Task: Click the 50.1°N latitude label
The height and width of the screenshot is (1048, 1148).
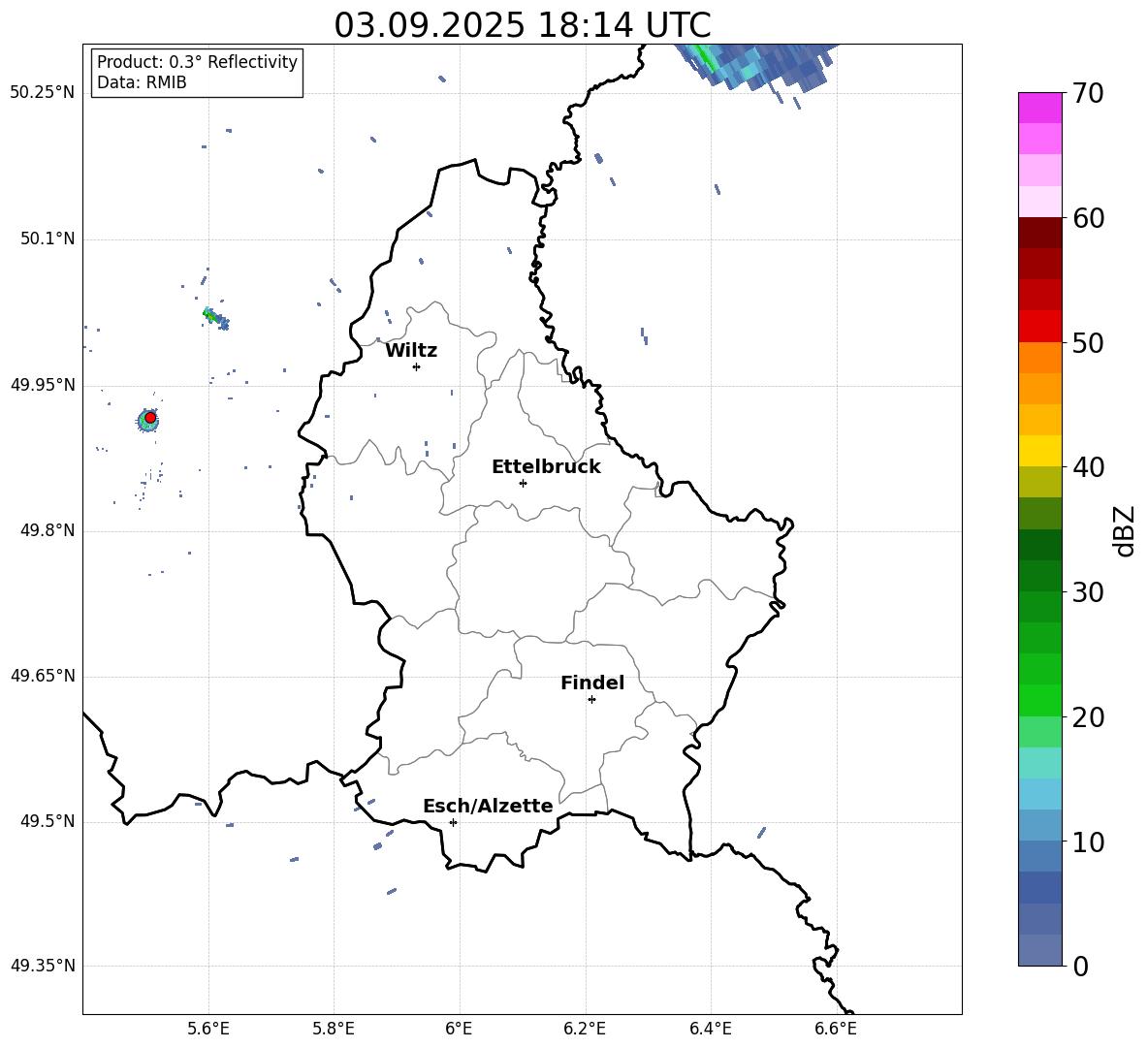Action: pyautogui.click(x=47, y=239)
